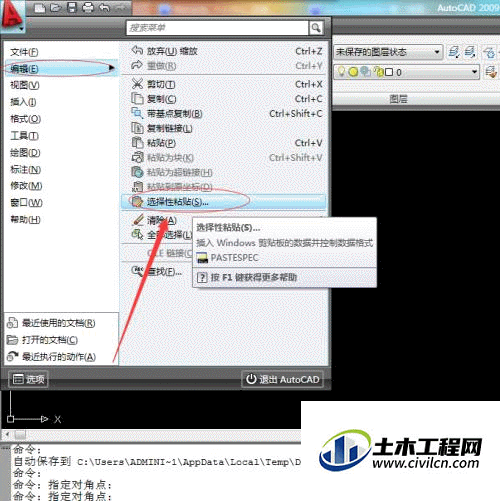The image size is (500, 501).
Task: Click the magnifier search icon in menu search
Action: click(316, 28)
